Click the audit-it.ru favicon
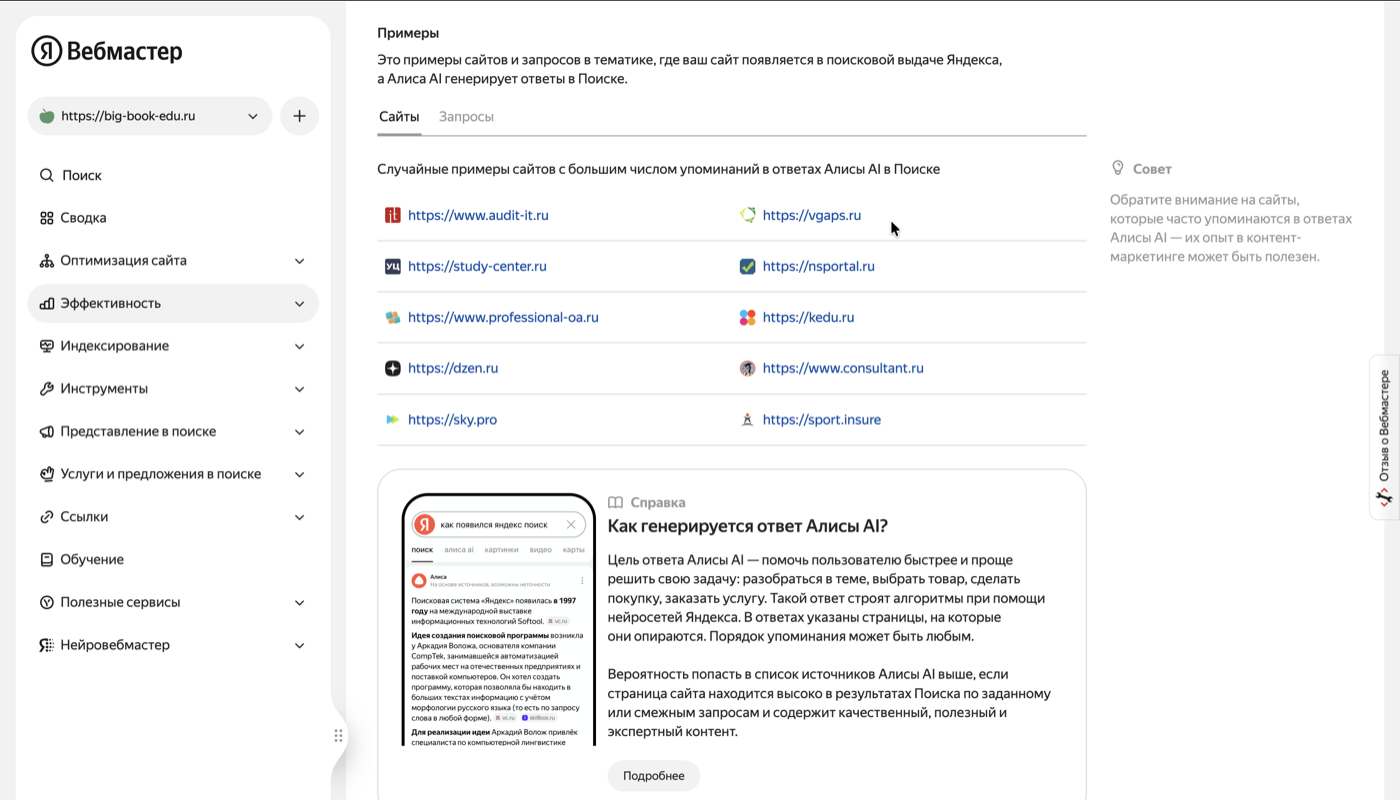The width and height of the screenshot is (1400, 800). 393,215
